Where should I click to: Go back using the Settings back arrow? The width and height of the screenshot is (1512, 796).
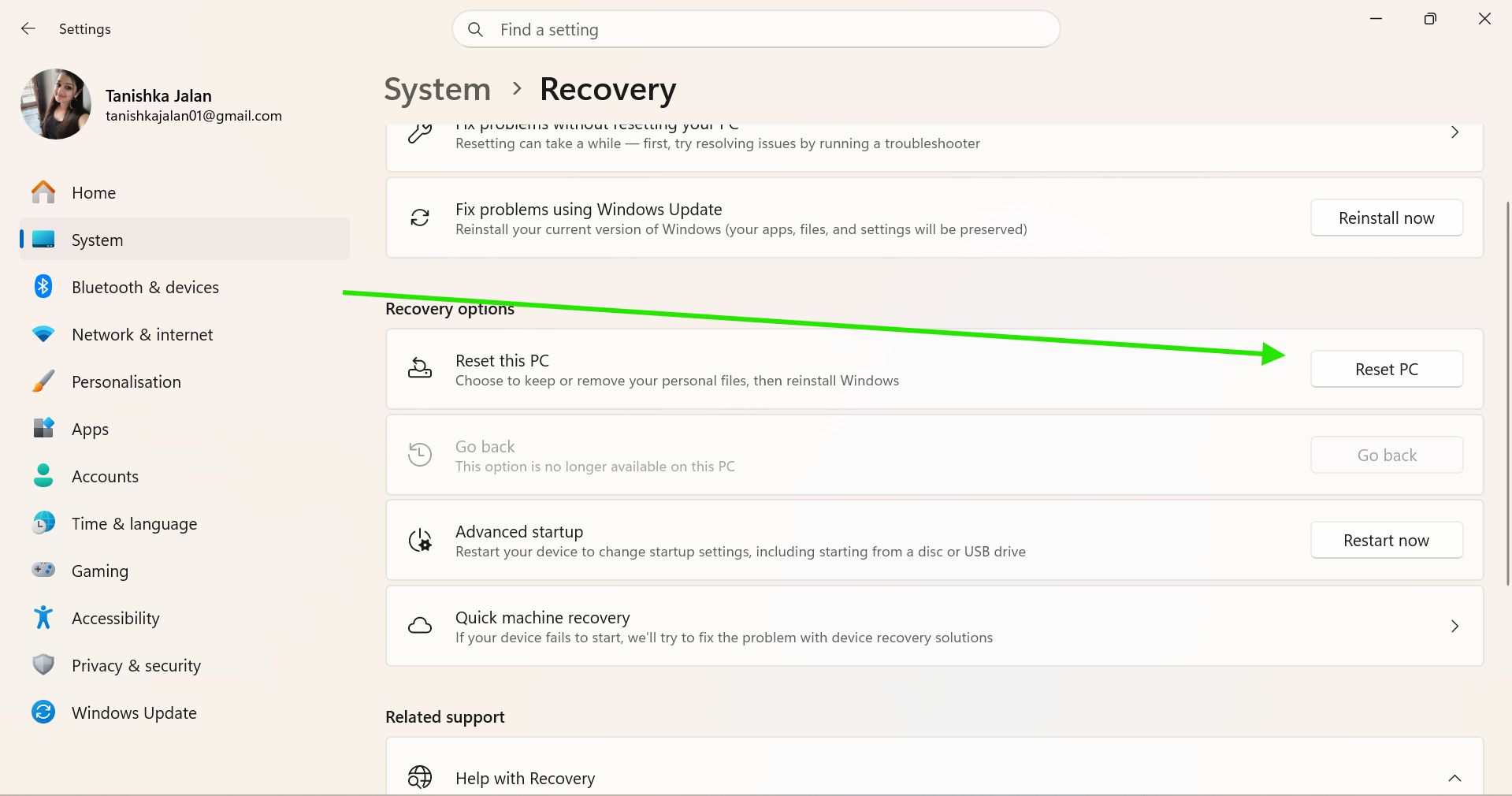pyautogui.click(x=28, y=29)
